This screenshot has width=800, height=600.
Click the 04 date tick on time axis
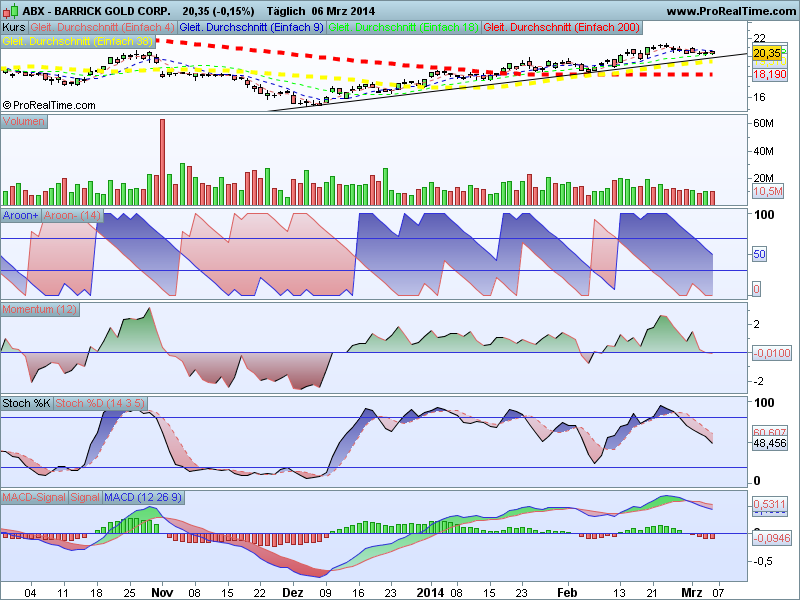31,593
